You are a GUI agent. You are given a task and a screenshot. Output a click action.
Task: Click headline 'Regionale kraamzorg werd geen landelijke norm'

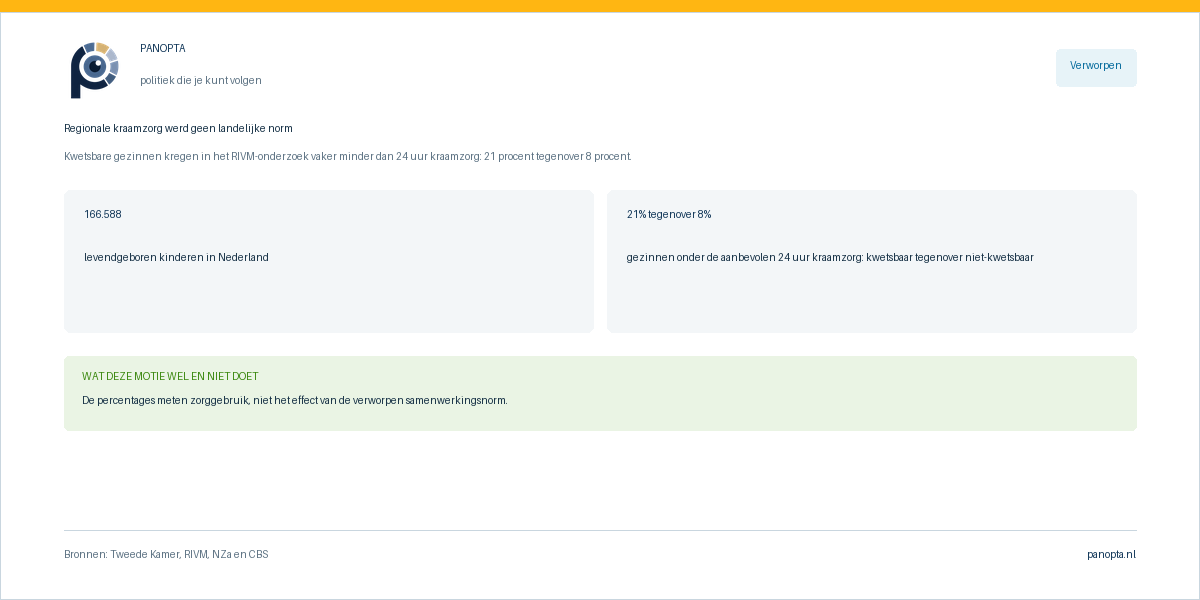click(178, 128)
